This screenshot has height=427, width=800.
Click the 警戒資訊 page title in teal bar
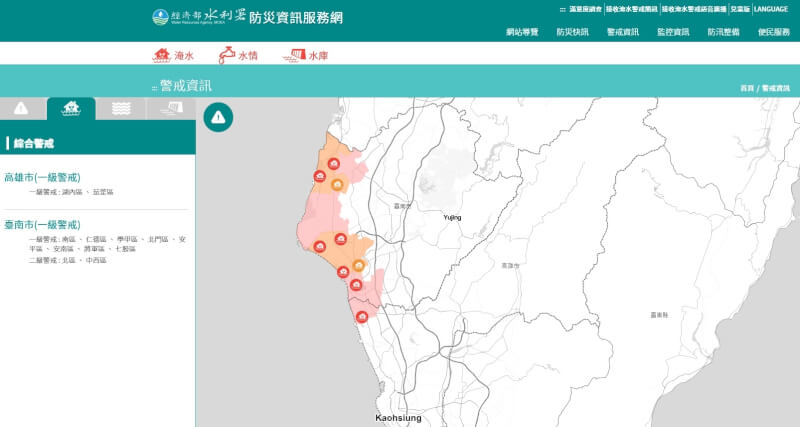click(x=186, y=86)
